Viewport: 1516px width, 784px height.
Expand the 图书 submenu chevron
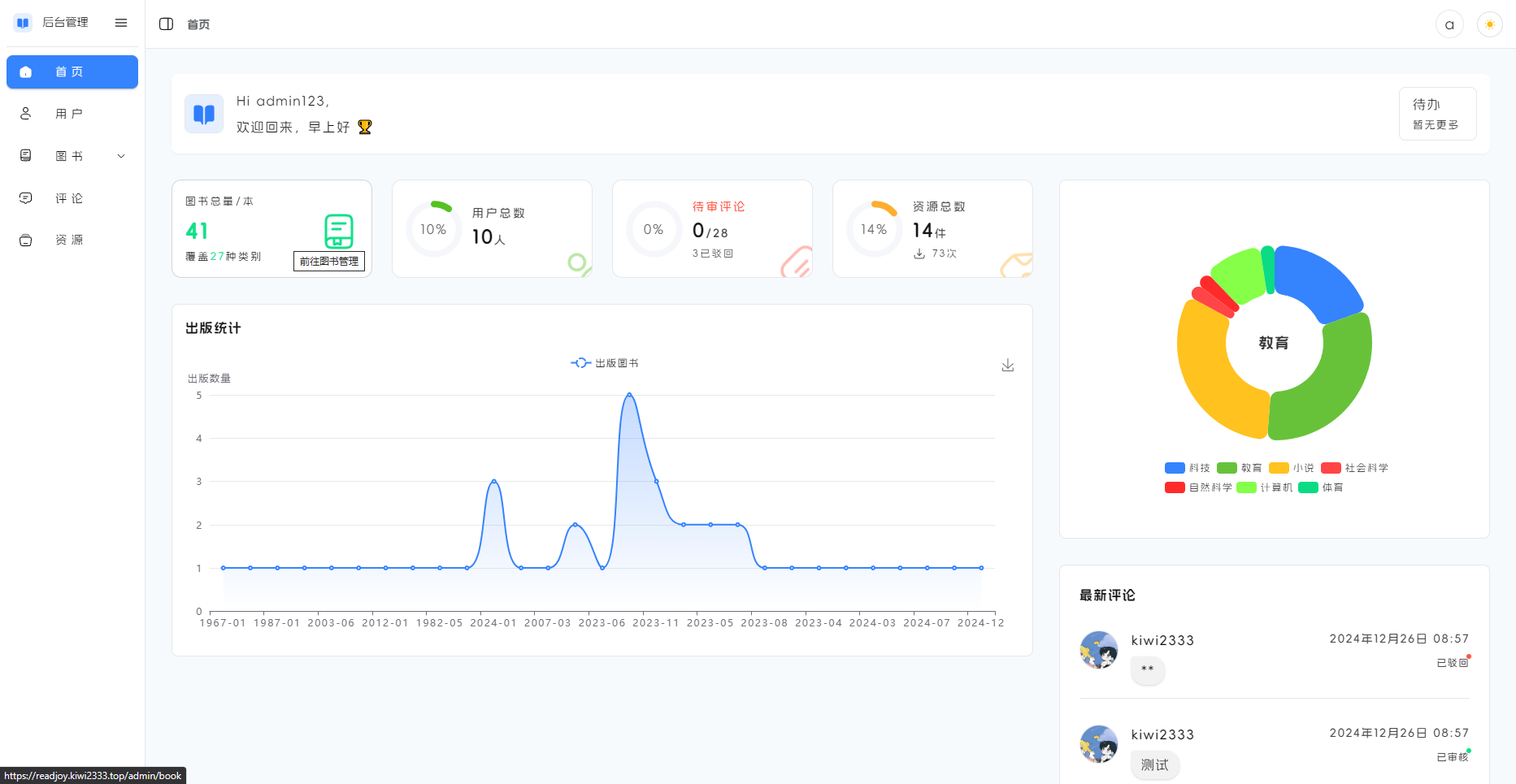(121, 156)
